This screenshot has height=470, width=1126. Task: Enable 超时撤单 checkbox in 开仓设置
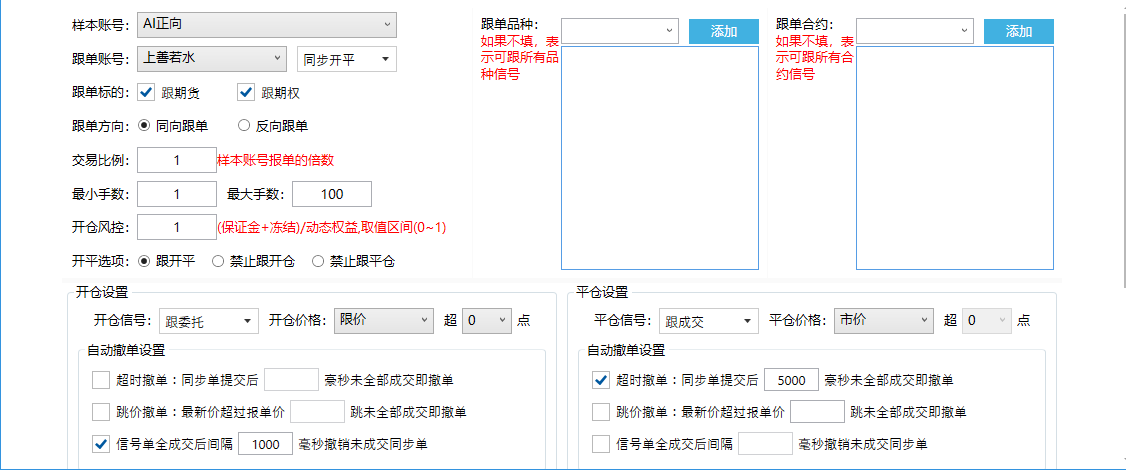(101, 379)
